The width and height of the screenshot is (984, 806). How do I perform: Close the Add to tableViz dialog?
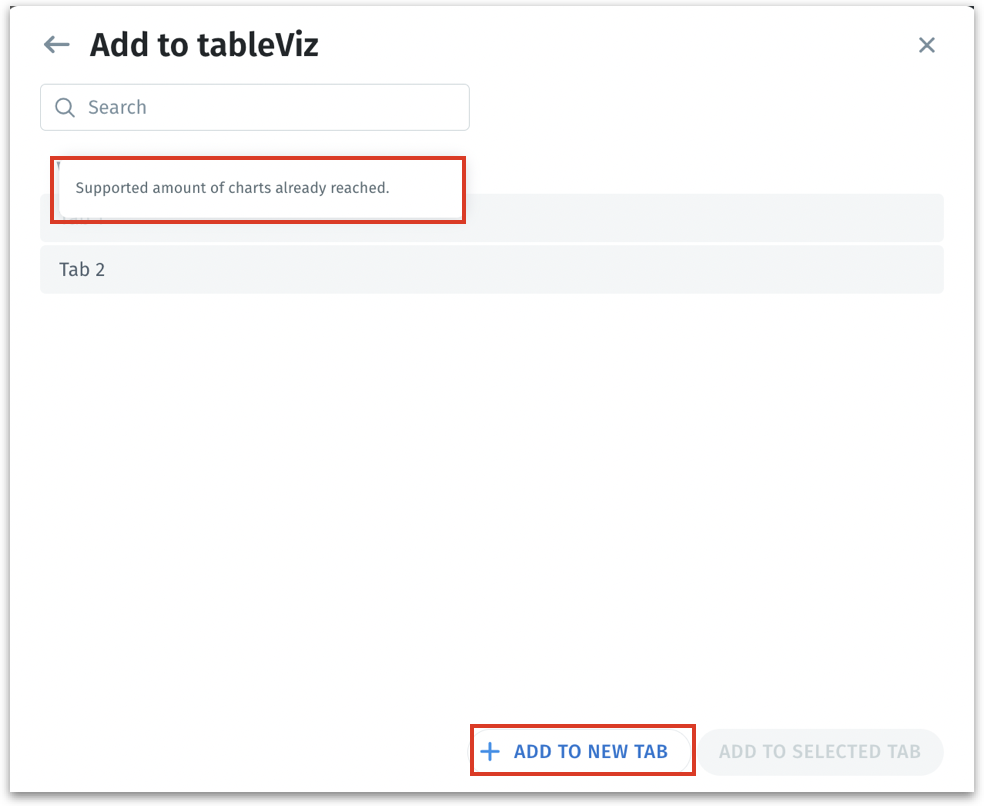tap(927, 45)
